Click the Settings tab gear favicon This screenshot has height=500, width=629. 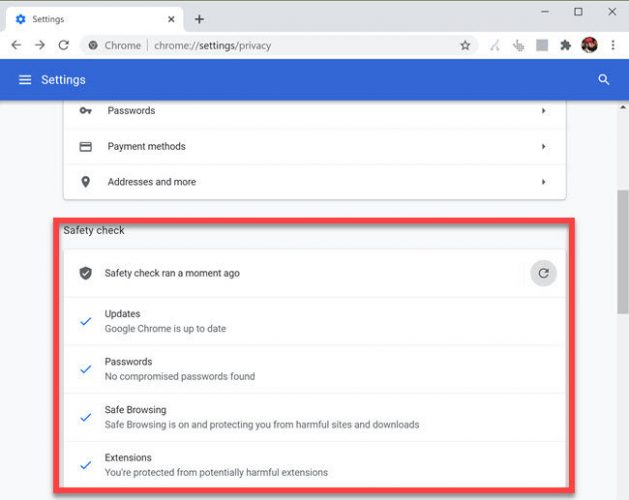point(20,19)
